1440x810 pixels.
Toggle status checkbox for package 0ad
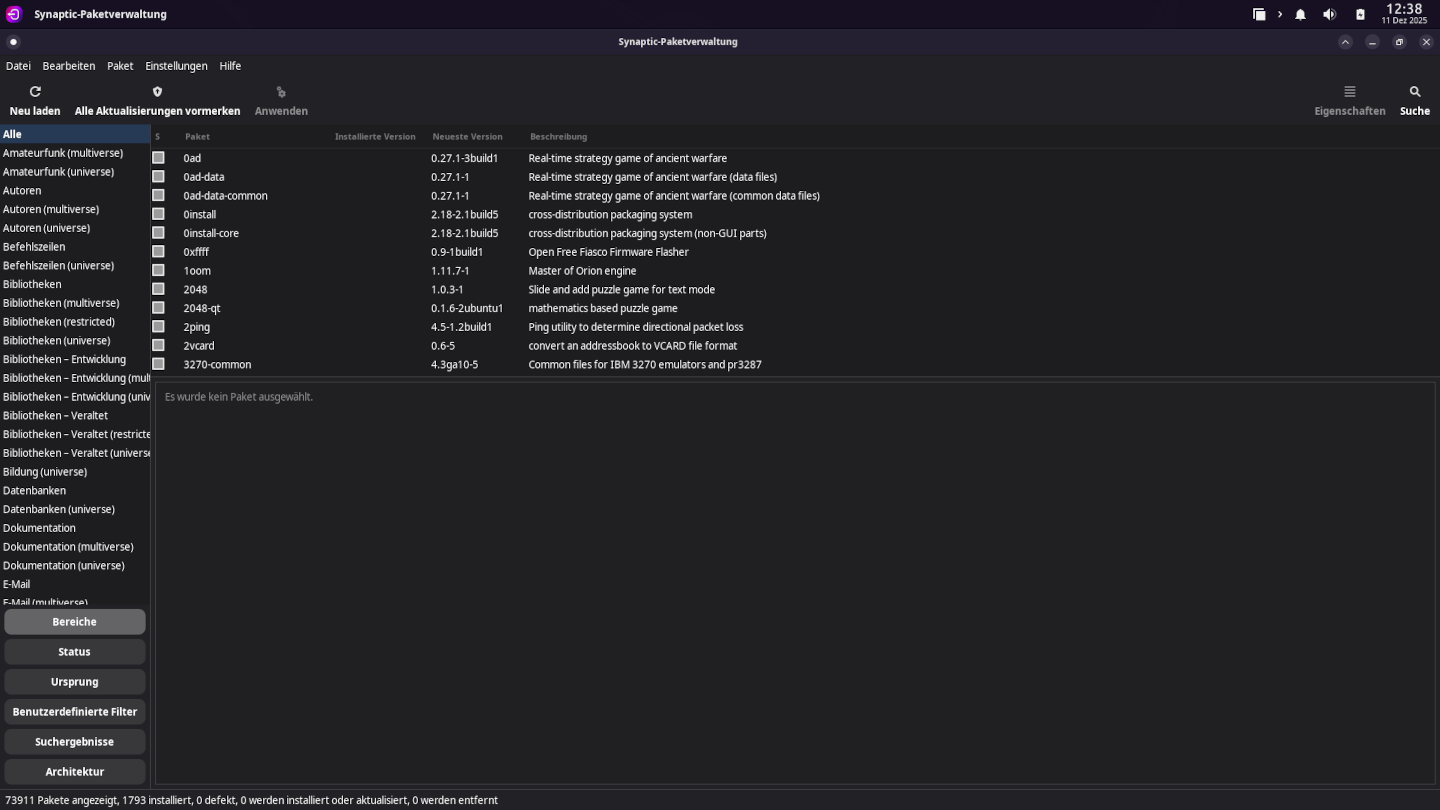click(158, 158)
